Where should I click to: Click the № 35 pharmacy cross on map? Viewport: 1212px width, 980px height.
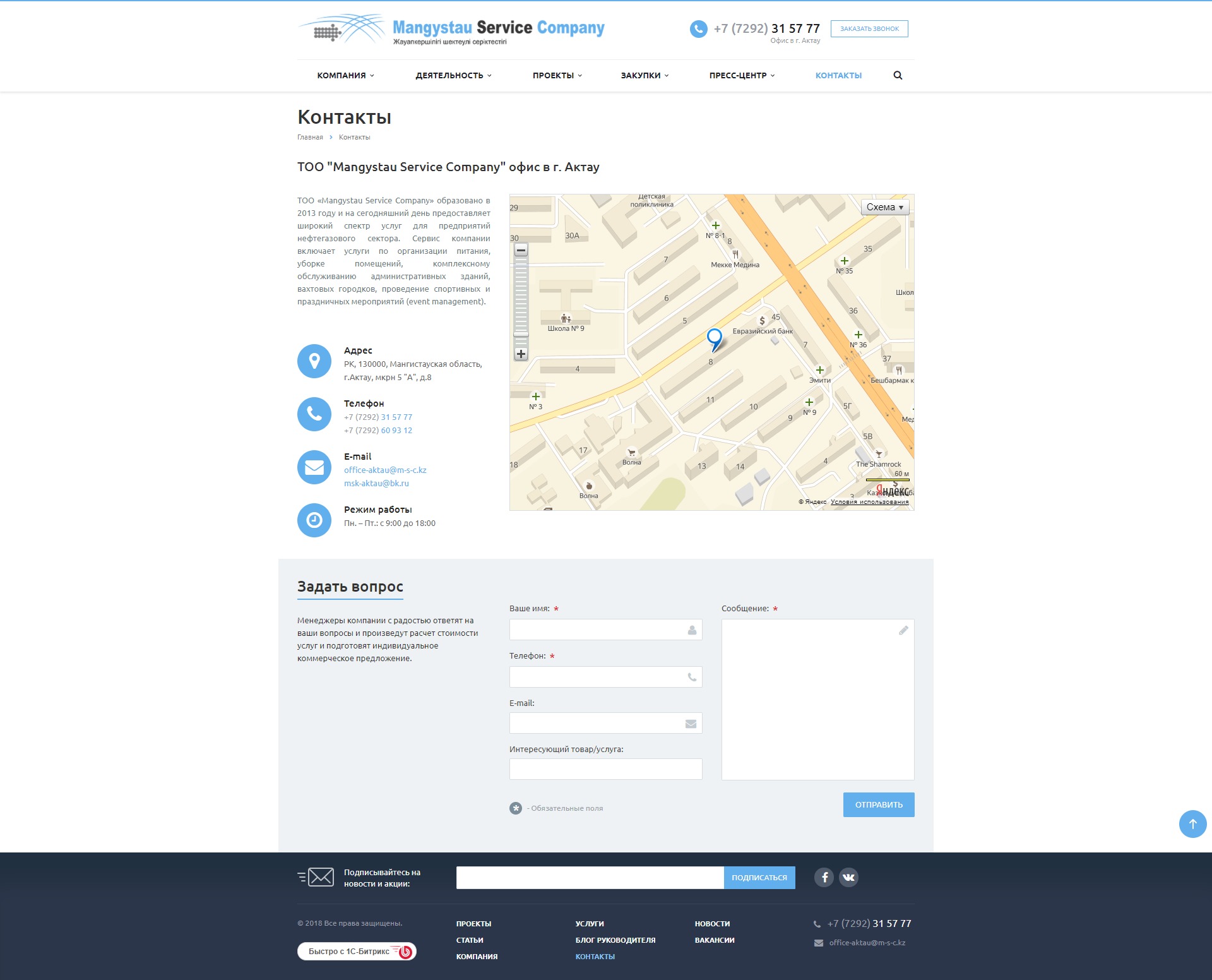pyautogui.click(x=845, y=261)
